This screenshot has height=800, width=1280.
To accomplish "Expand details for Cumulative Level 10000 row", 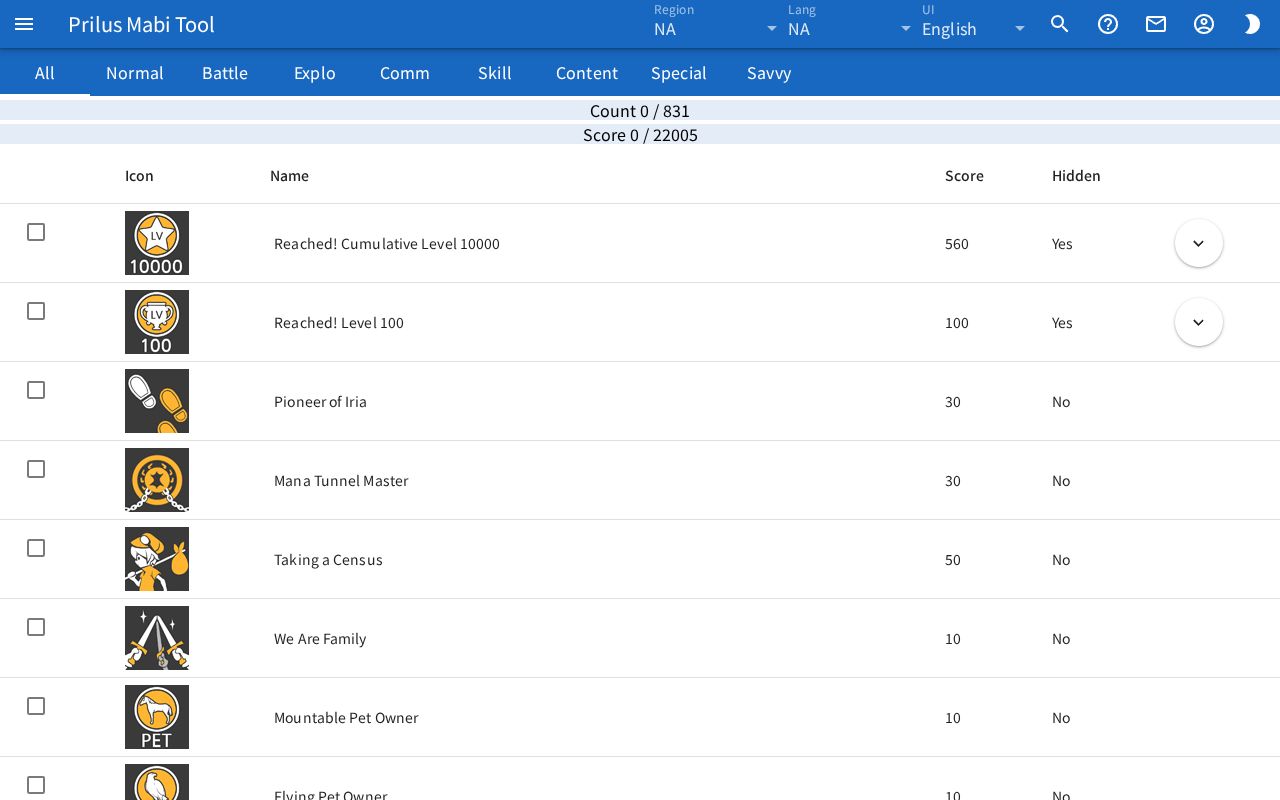I will (x=1199, y=243).
